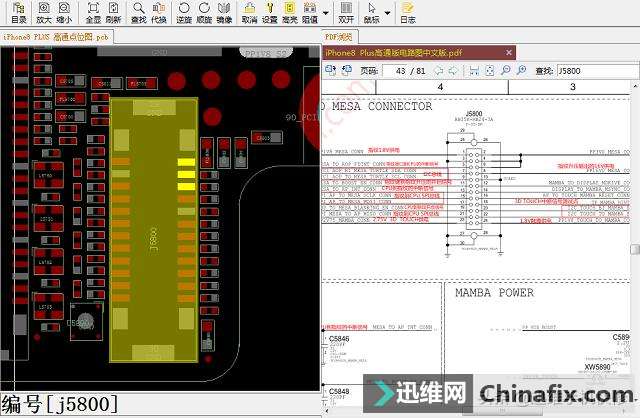
Task: Click the PDF scrollbar up arrow
Action: pos(635,86)
